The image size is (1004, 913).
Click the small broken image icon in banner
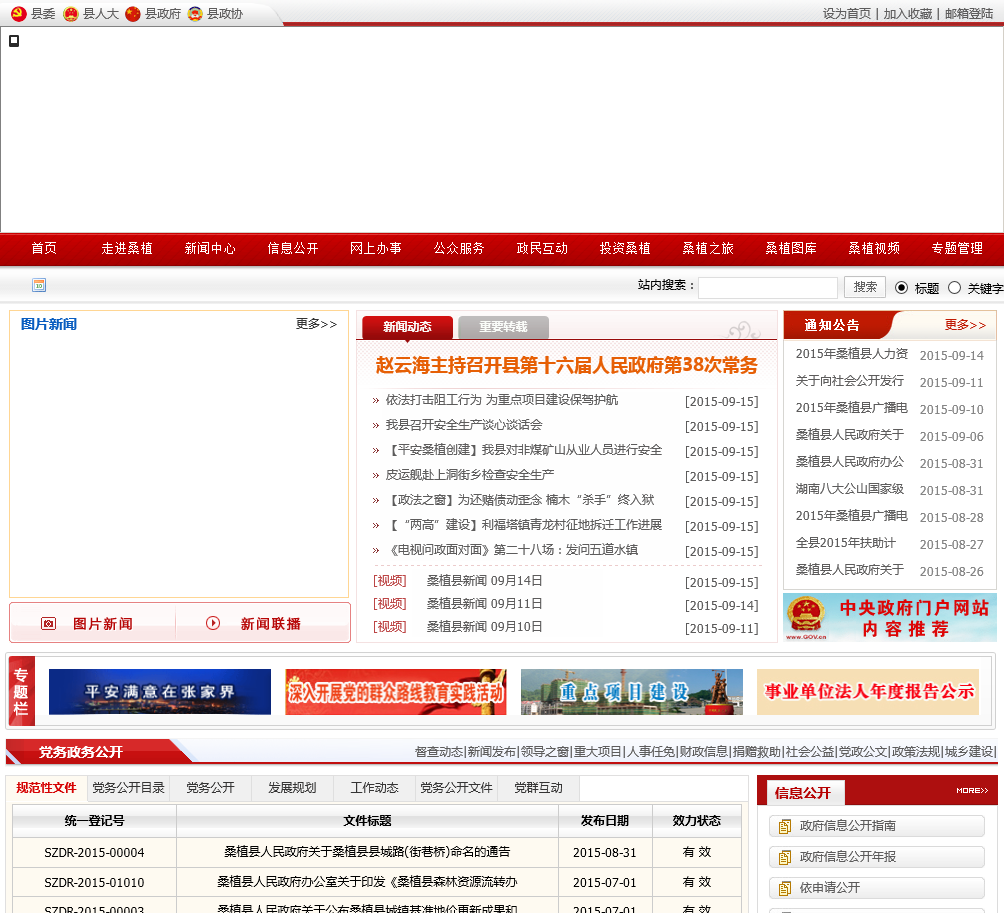[14, 41]
